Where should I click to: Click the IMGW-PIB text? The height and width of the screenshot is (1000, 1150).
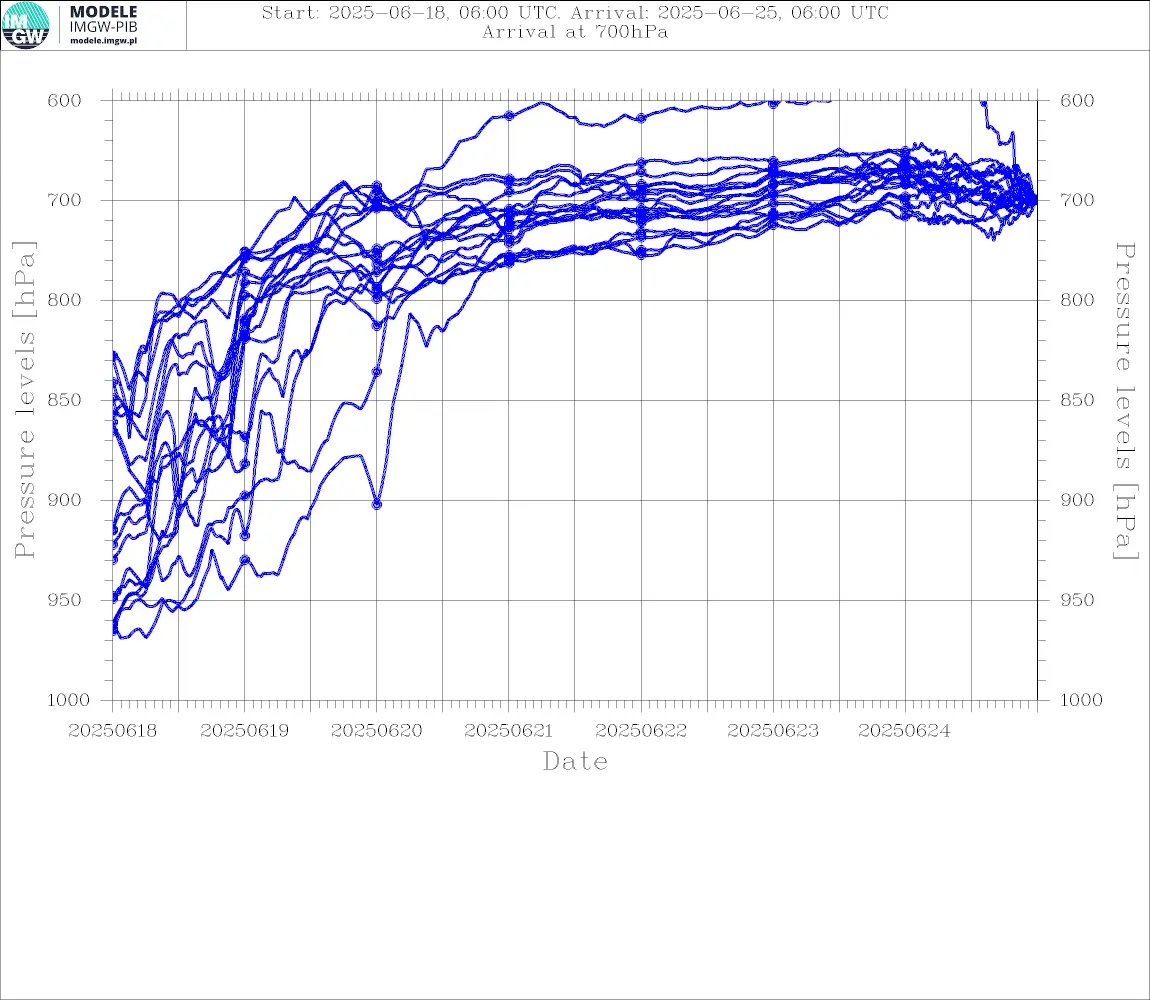[103, 27]
